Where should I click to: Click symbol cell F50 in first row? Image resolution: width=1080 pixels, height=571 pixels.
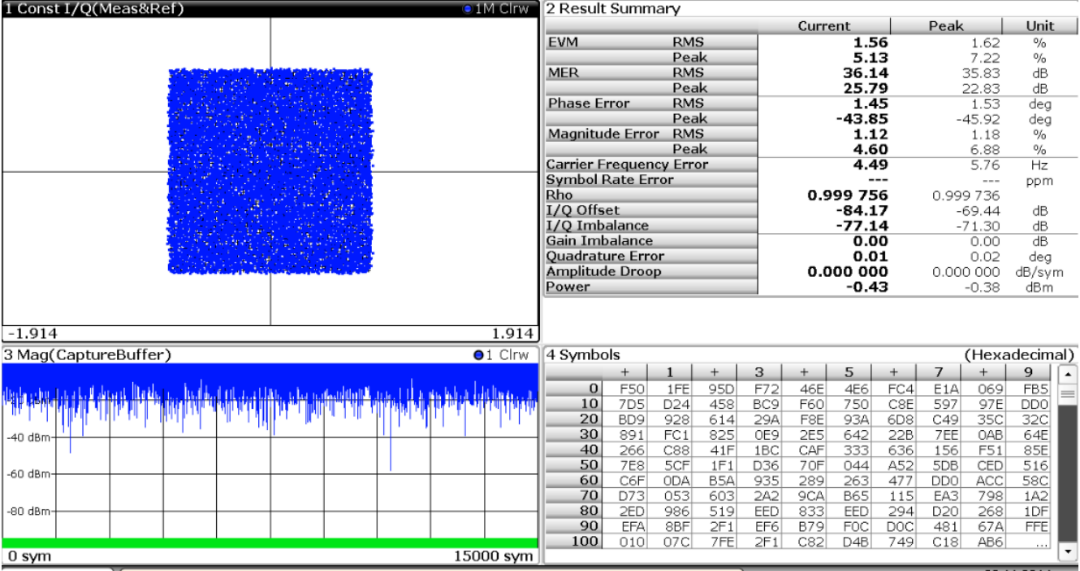624,388
